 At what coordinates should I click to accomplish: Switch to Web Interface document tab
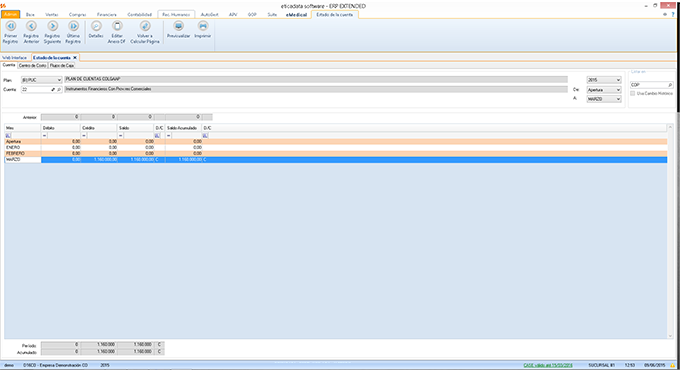(15, 58)
